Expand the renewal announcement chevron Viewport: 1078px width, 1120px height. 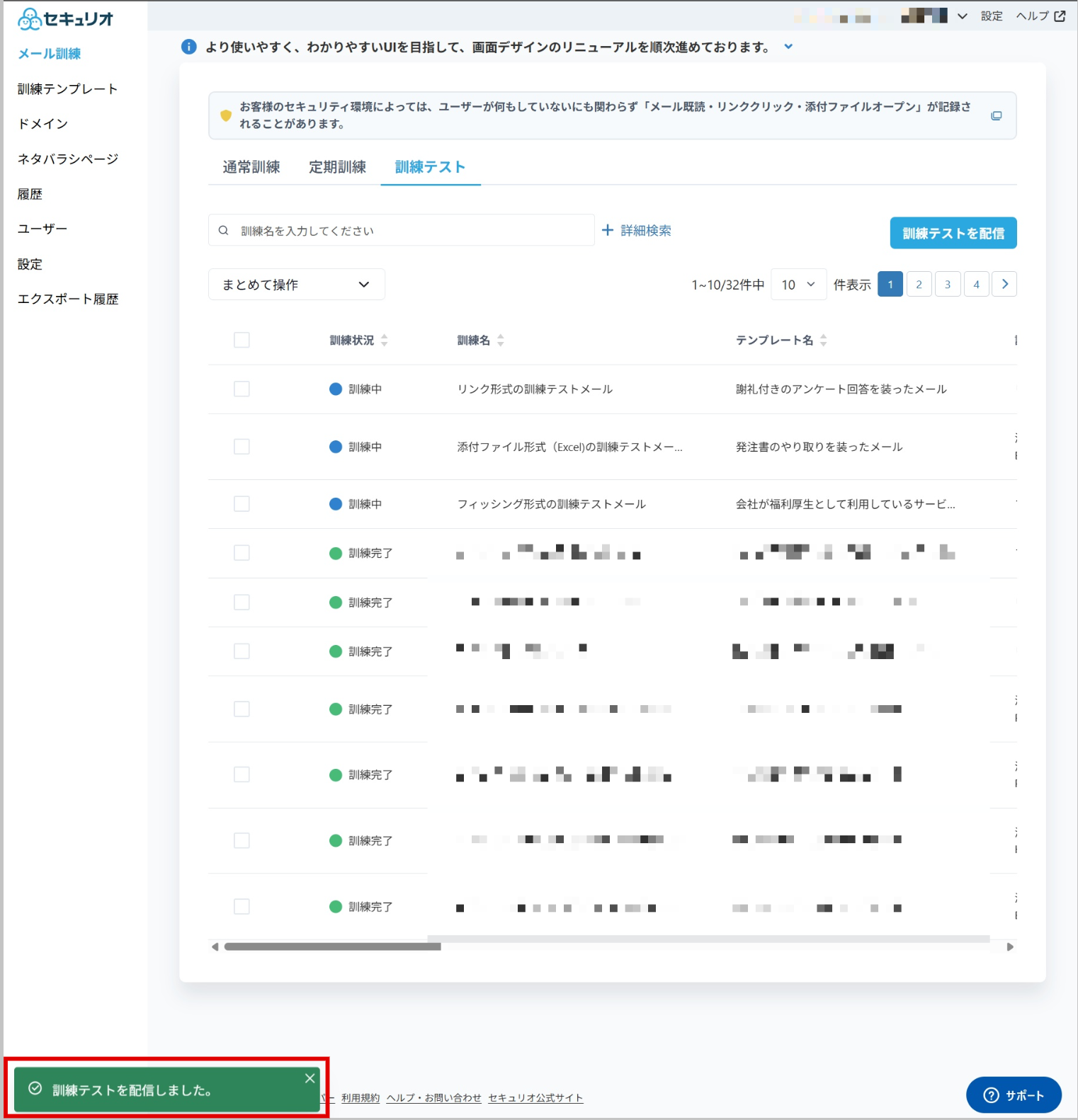pos(788,47)
